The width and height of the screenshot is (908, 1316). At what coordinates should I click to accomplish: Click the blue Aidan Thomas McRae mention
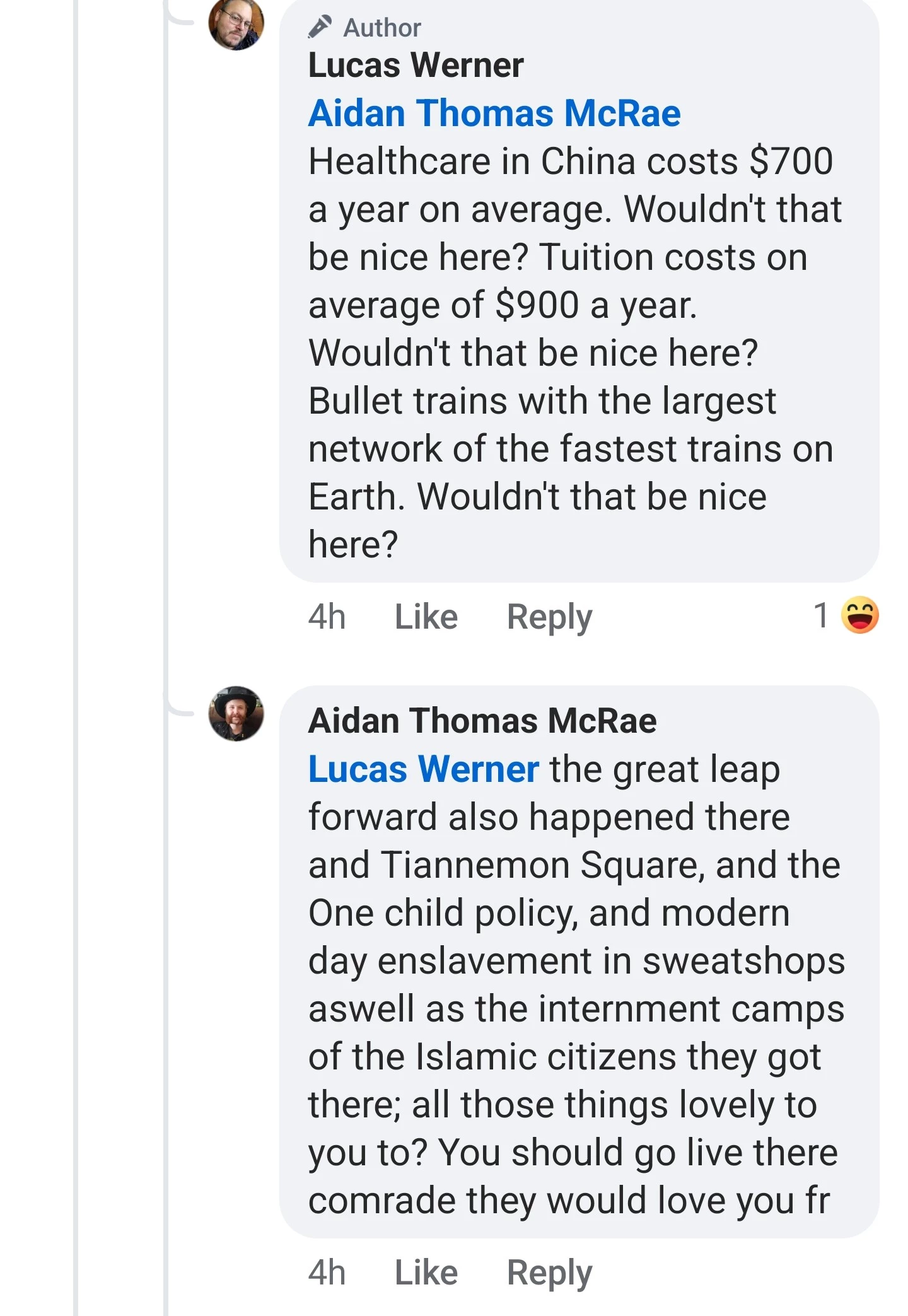(x=494, y=114)
